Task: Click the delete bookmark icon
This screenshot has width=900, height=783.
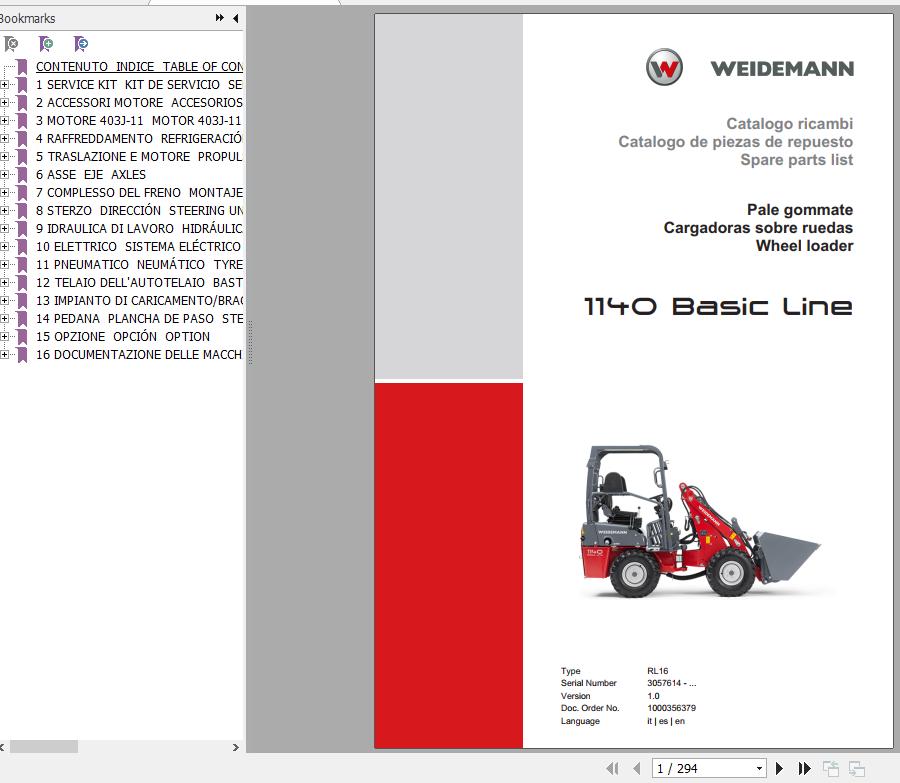Action: tap(11, 44)
